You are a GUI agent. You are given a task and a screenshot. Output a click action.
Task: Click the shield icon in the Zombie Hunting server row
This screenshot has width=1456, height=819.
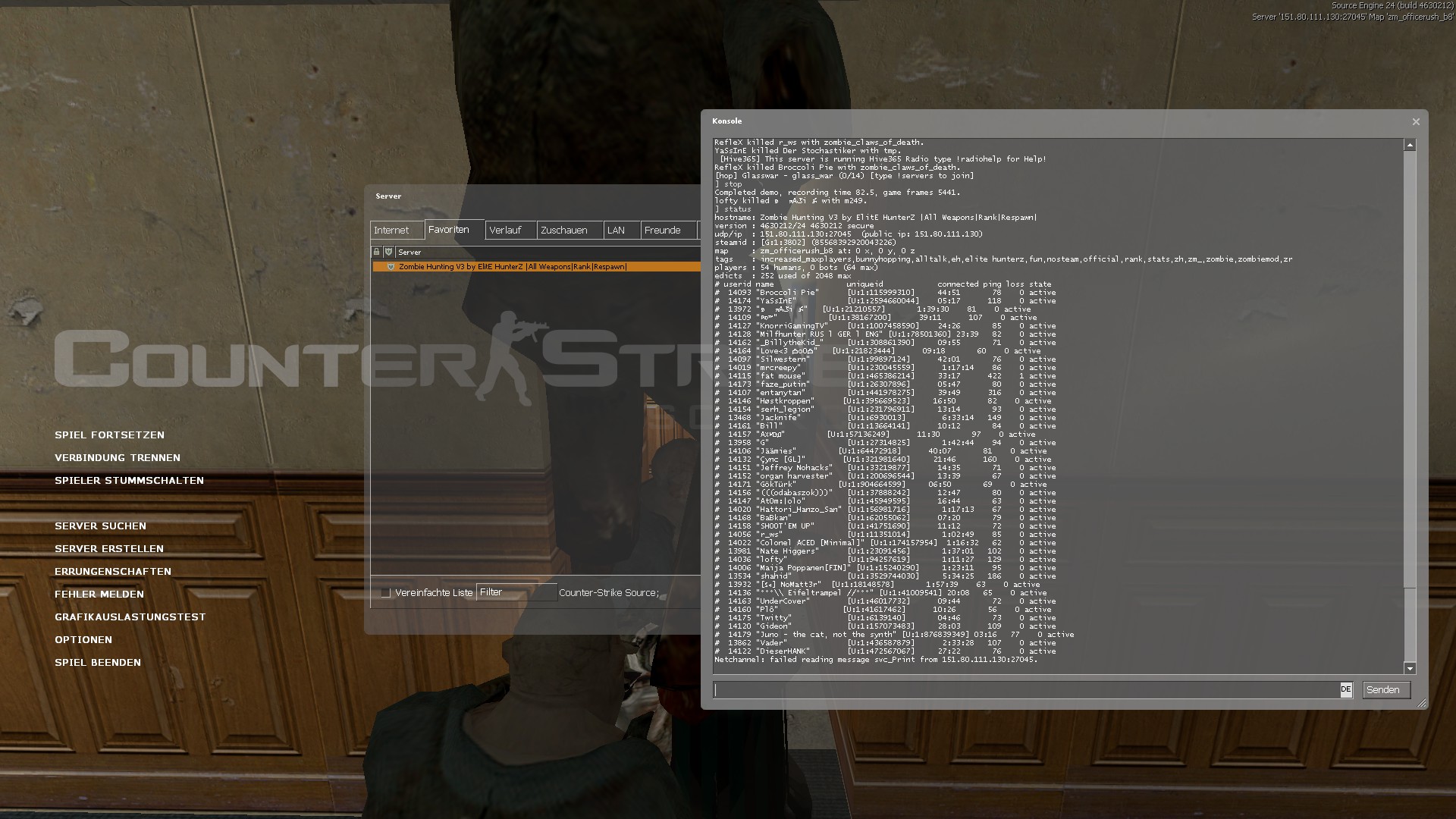391,267
